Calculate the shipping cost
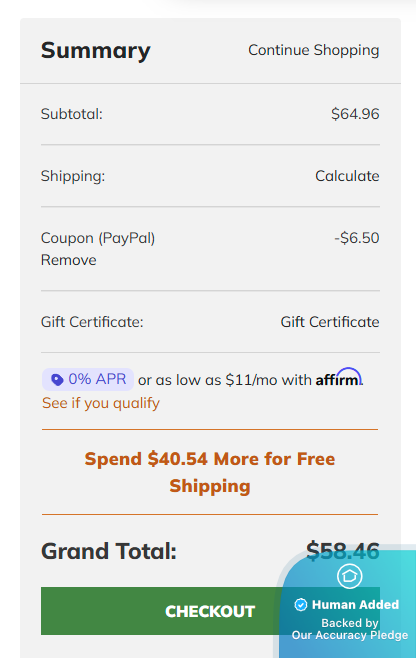 (x=347, y=176)
